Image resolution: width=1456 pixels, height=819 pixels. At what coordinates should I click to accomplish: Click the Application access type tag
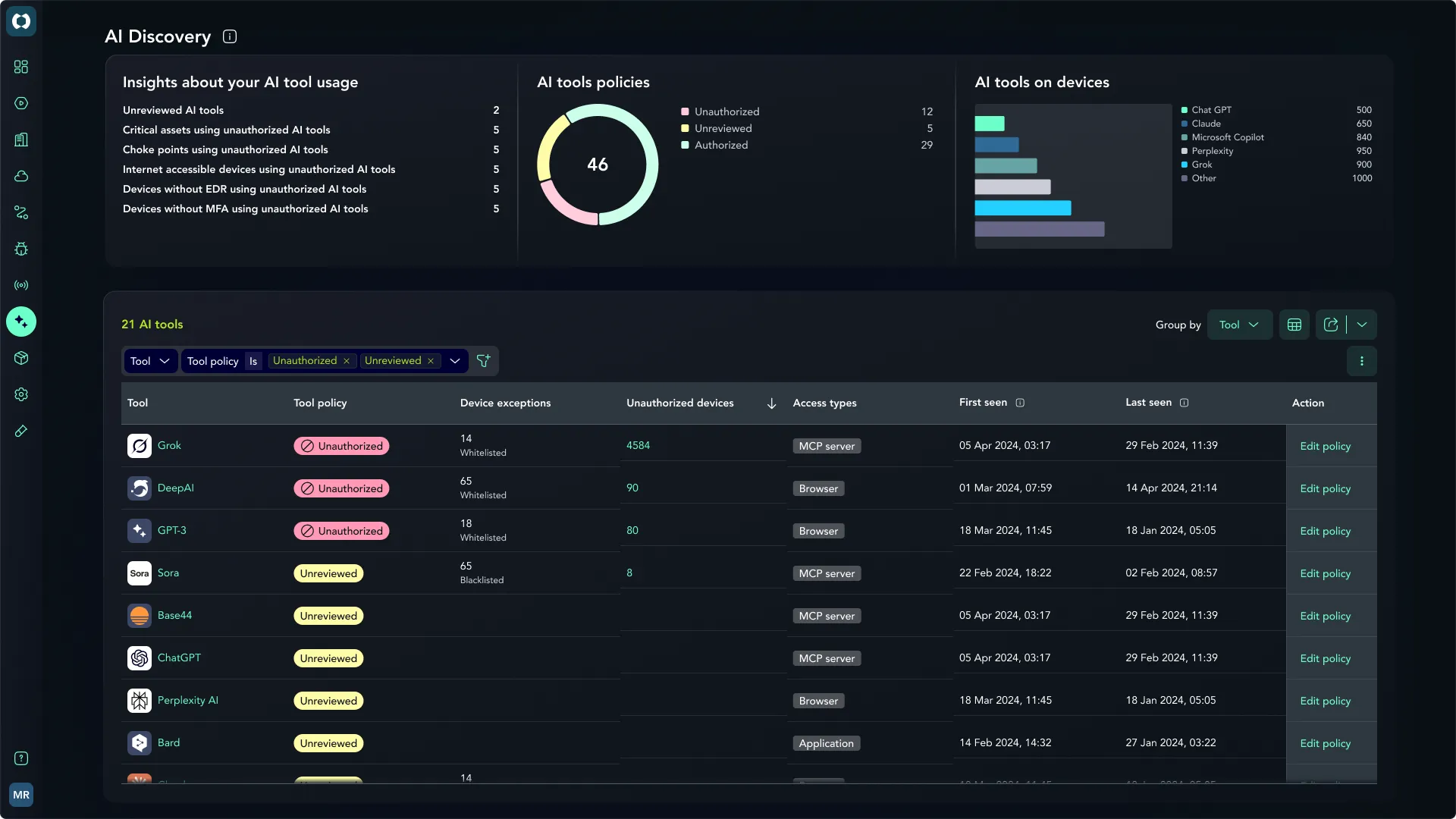827,743
